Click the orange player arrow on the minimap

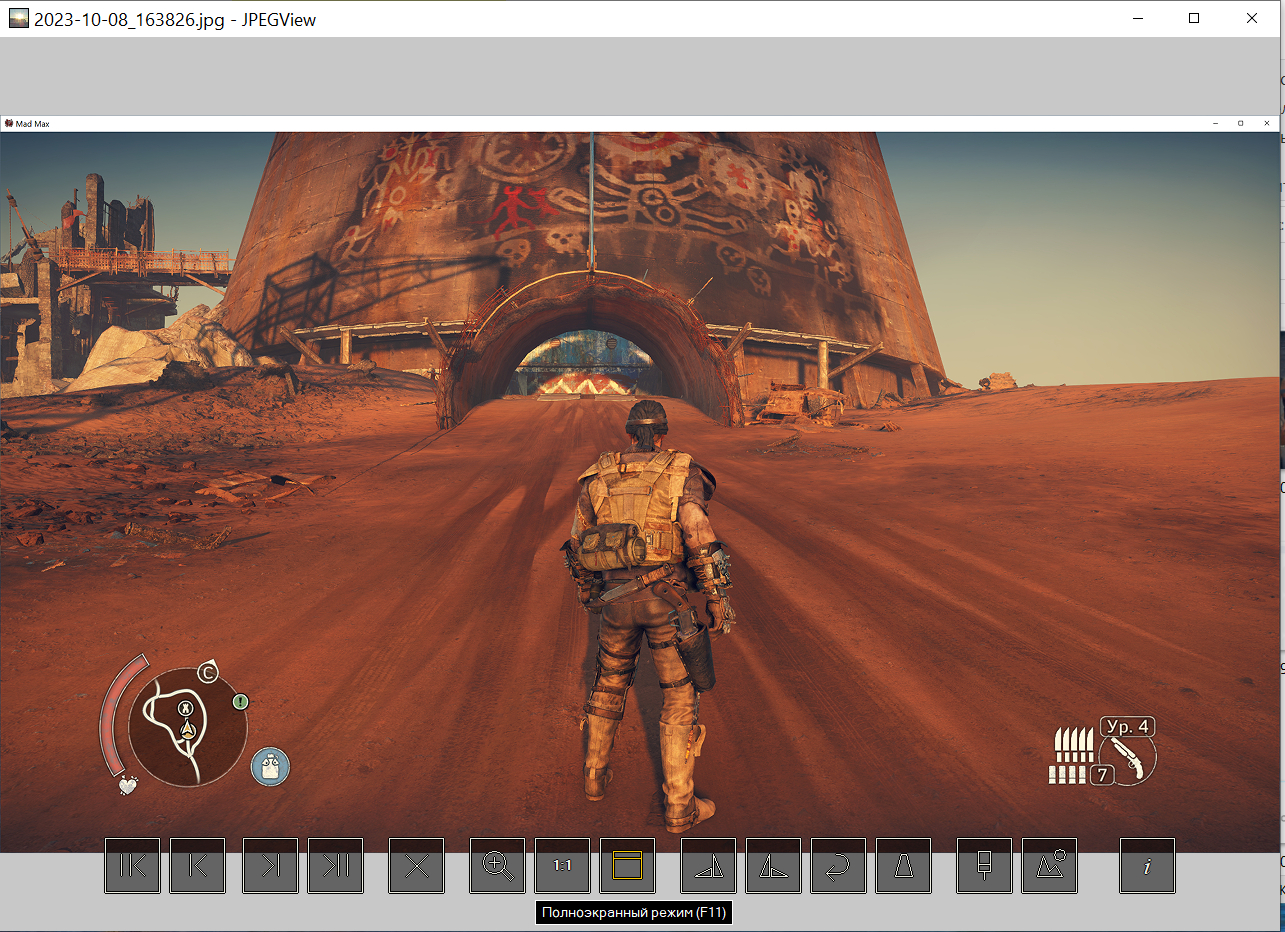pos(188,730)
